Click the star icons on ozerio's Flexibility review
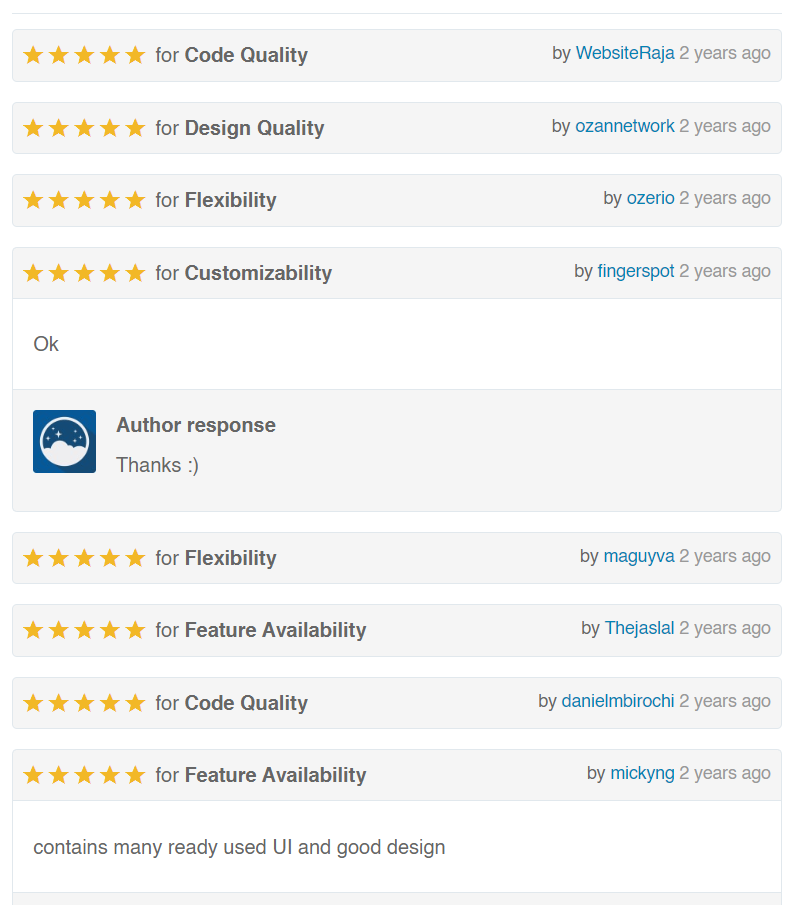 coord(84,200)
